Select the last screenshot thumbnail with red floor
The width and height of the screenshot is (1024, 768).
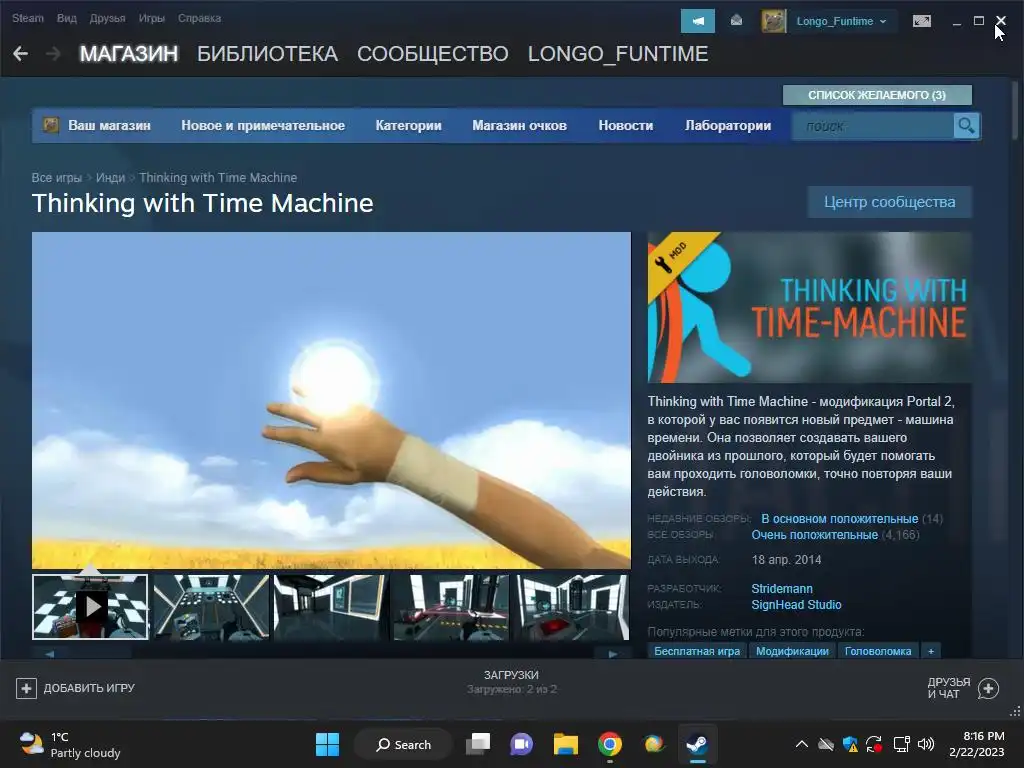(572, 607)
